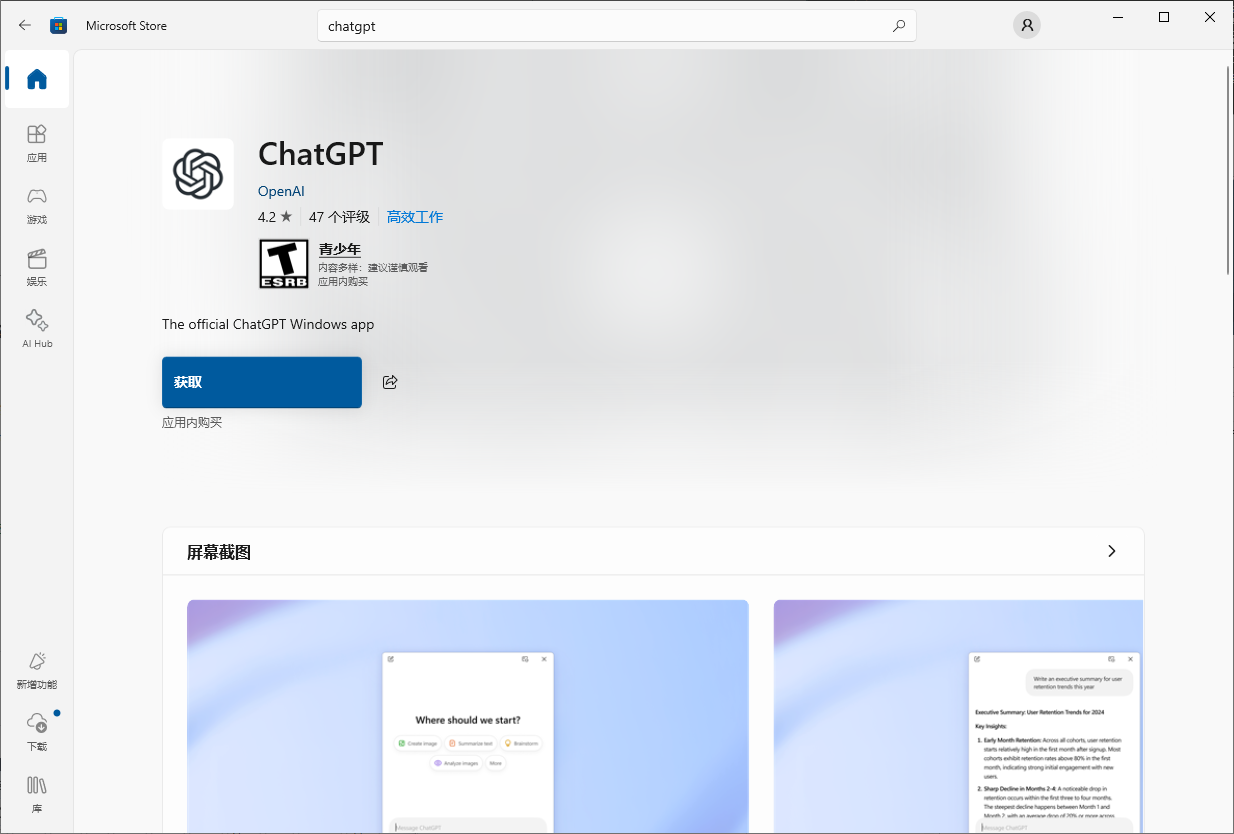Click the ESRB Teen rating badge
This screenshot has height=834, width=1234.
tap(284, 264)
